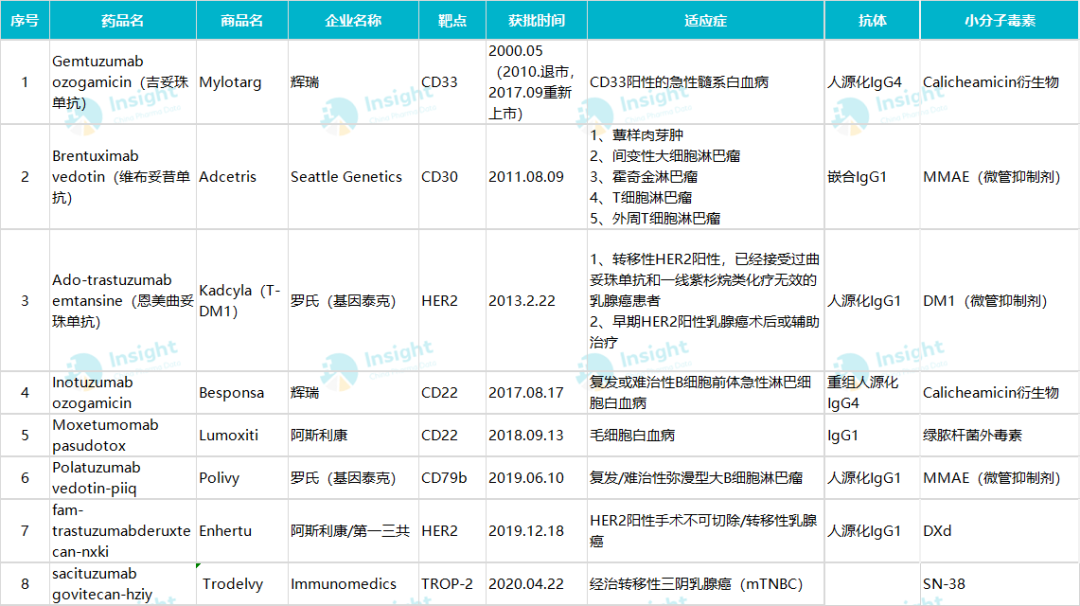Viewport: 1080px width, 606px height.
Task: Click the Trodelvy trade name cell
Action: (x=242, y=584)
